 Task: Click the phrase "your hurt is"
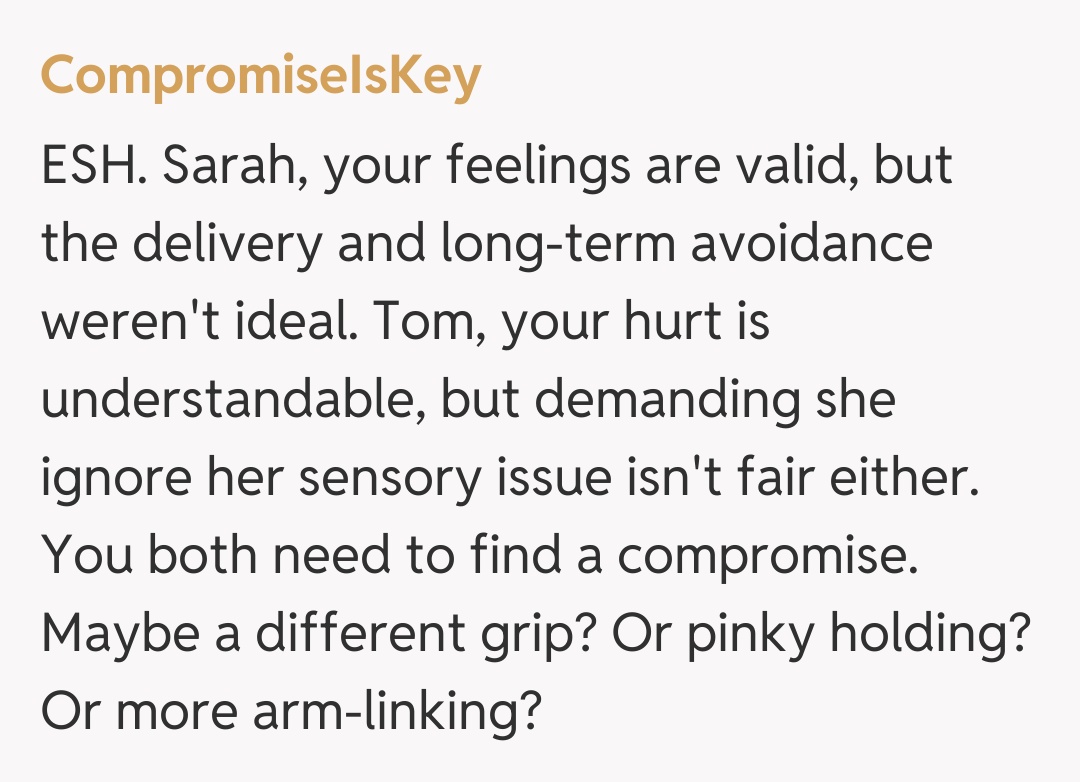pyautogui.click(x=634, y=324)
